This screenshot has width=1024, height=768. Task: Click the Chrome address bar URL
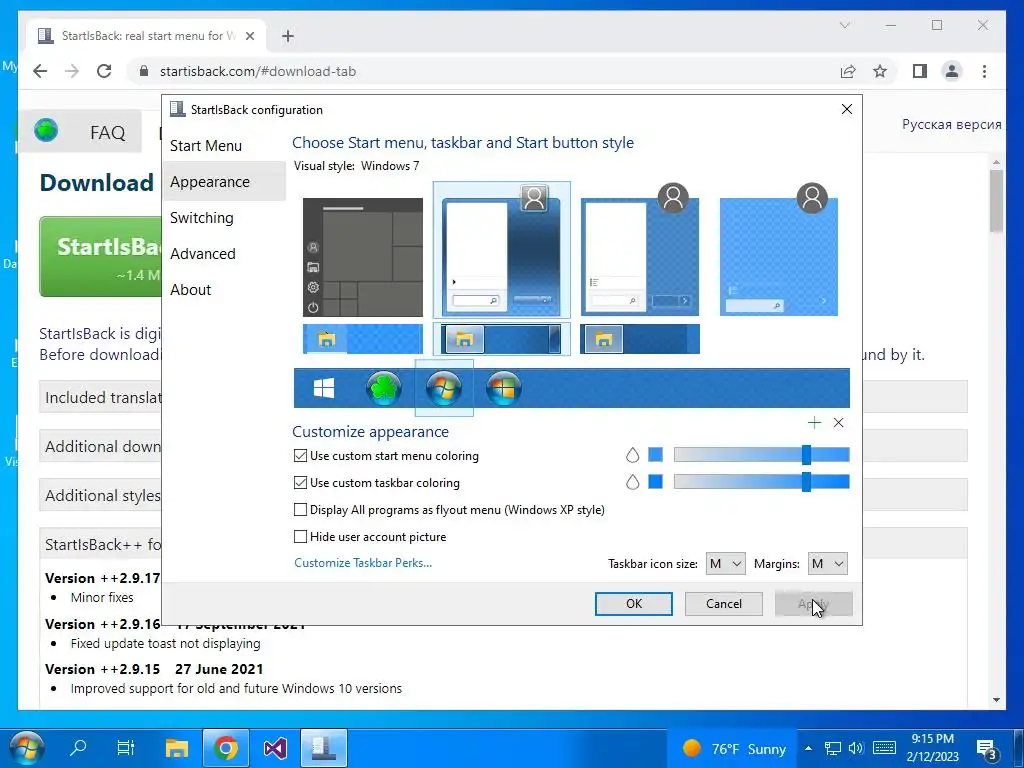(258, 71)
